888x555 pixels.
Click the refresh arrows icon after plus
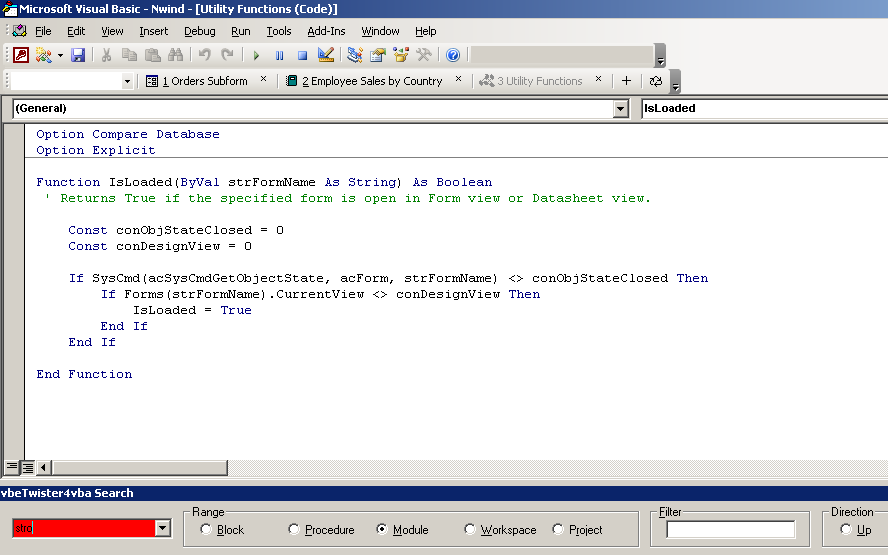656,81
